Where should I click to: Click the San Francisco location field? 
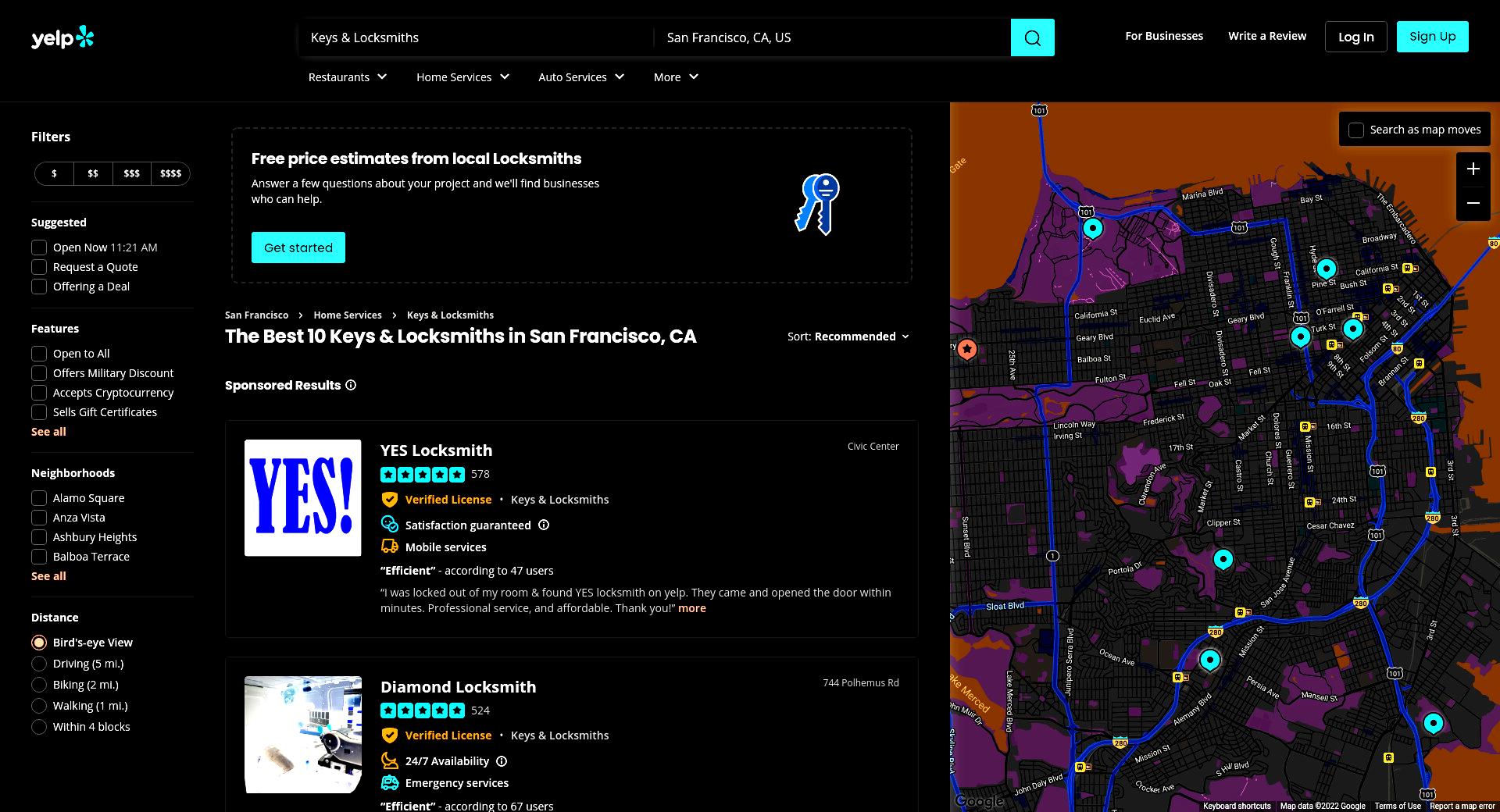click(x=833, y=37)
